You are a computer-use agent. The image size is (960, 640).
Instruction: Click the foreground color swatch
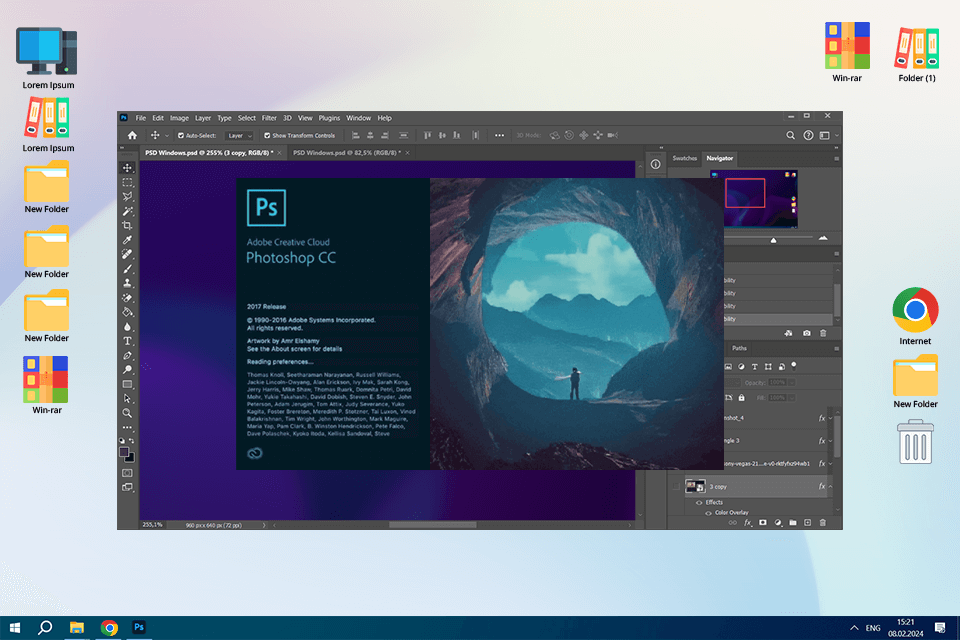[x=124, y=453]
